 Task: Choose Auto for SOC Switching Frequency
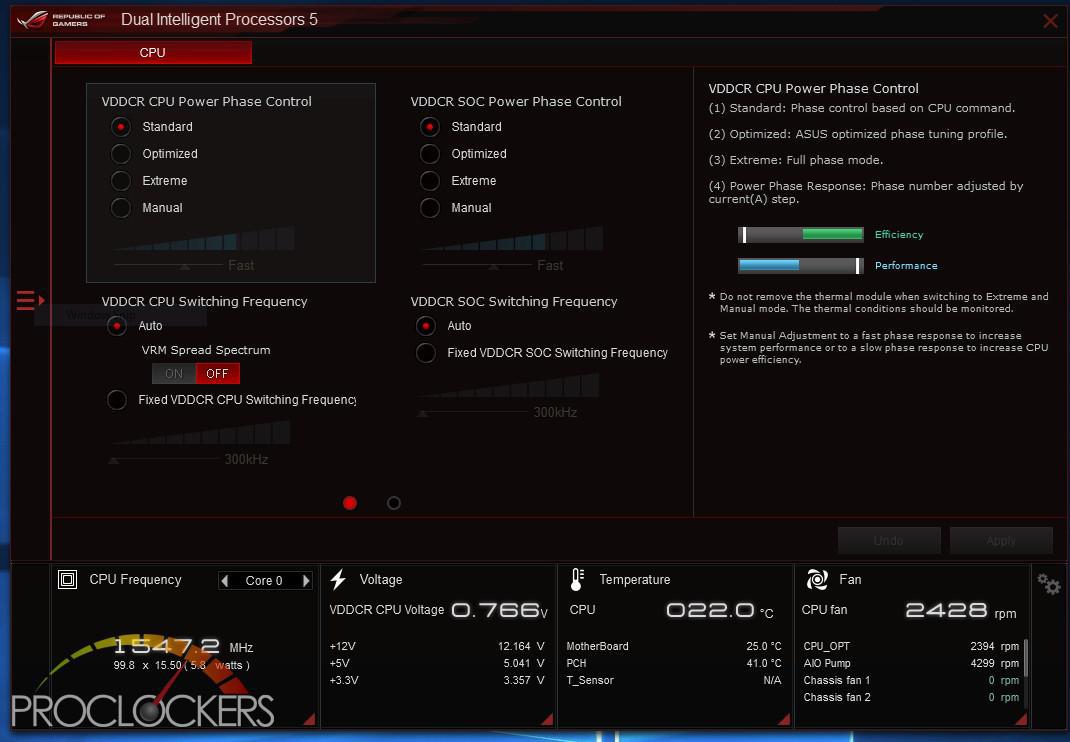tap(426, 326)
